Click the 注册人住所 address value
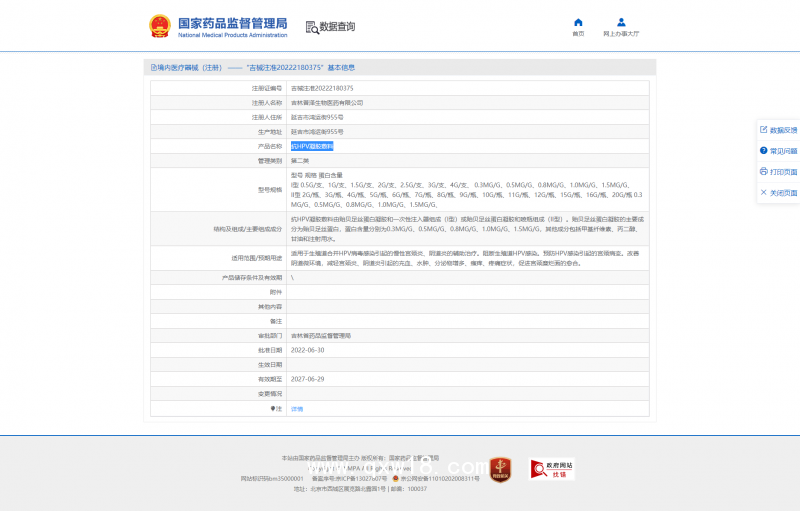 [x=317, y=117]
